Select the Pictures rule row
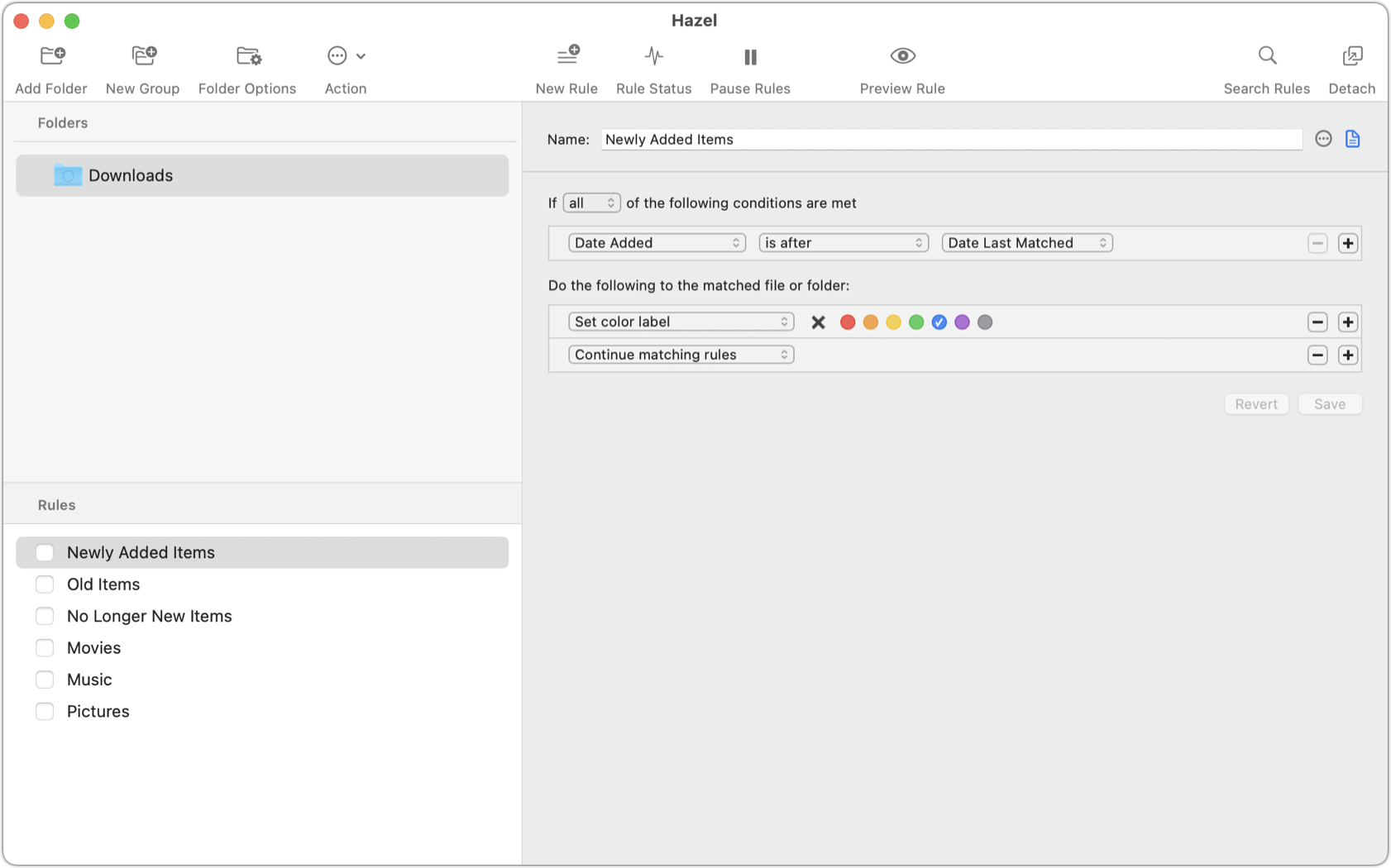The image size is (1391, 868). pos(262,712)
